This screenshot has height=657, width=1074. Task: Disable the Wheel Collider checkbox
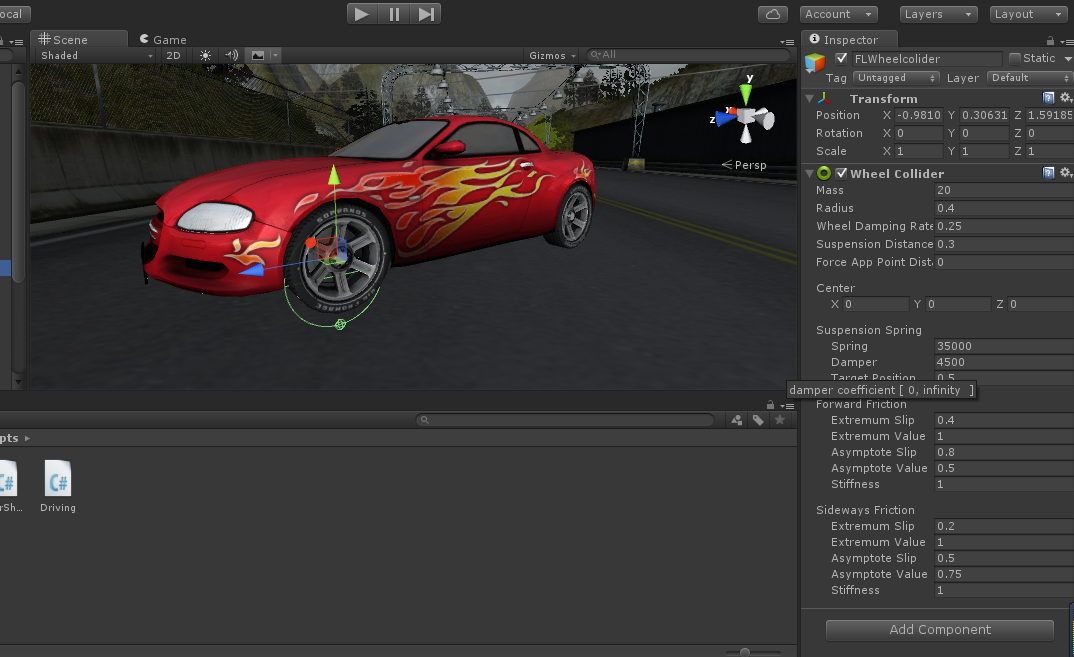pyautogui.click(x=841, y=173)
